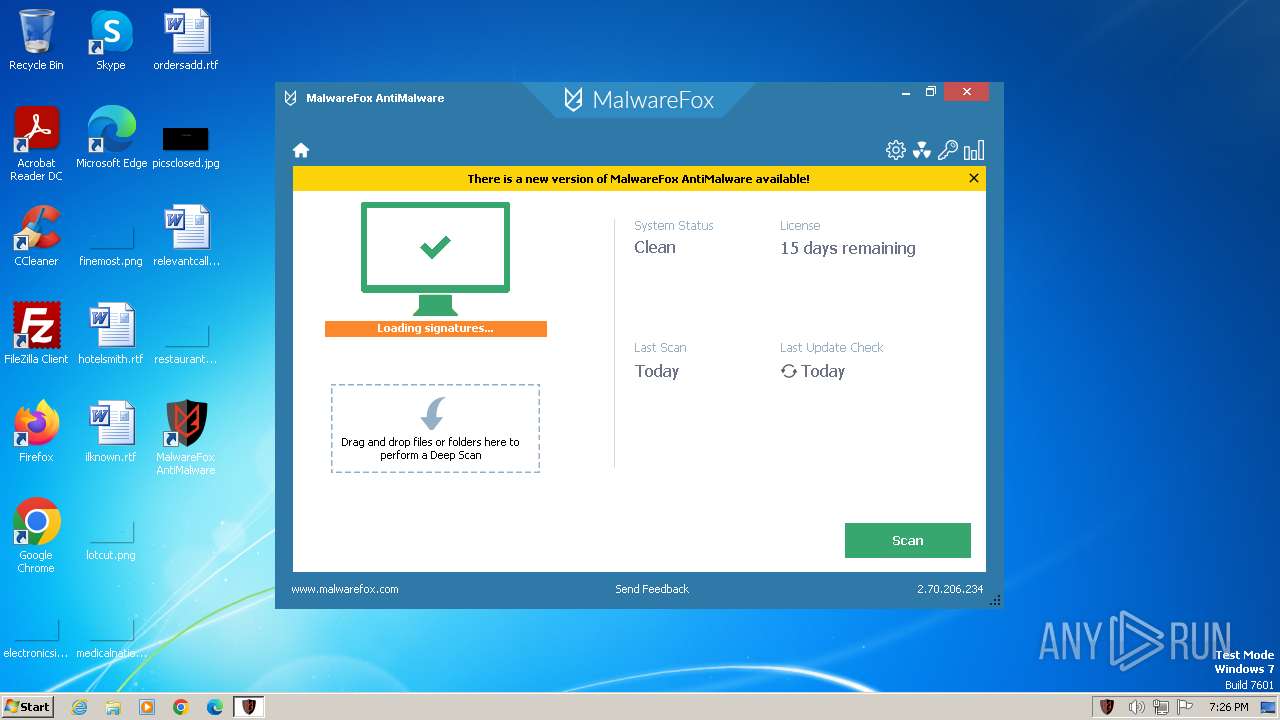Open the Send Feedback link
The width and height of the screenshot is (1280, 720).
[652, 589]
